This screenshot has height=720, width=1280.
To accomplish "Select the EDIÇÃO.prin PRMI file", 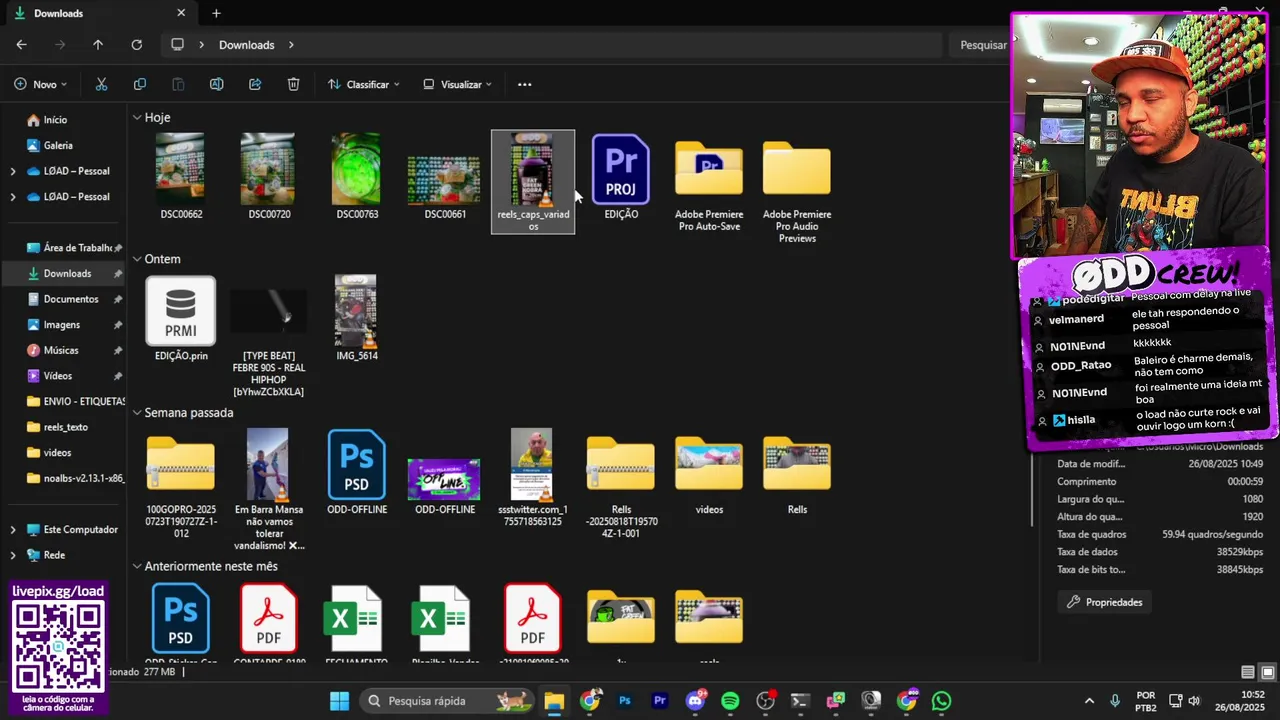I will pos(181,320).
